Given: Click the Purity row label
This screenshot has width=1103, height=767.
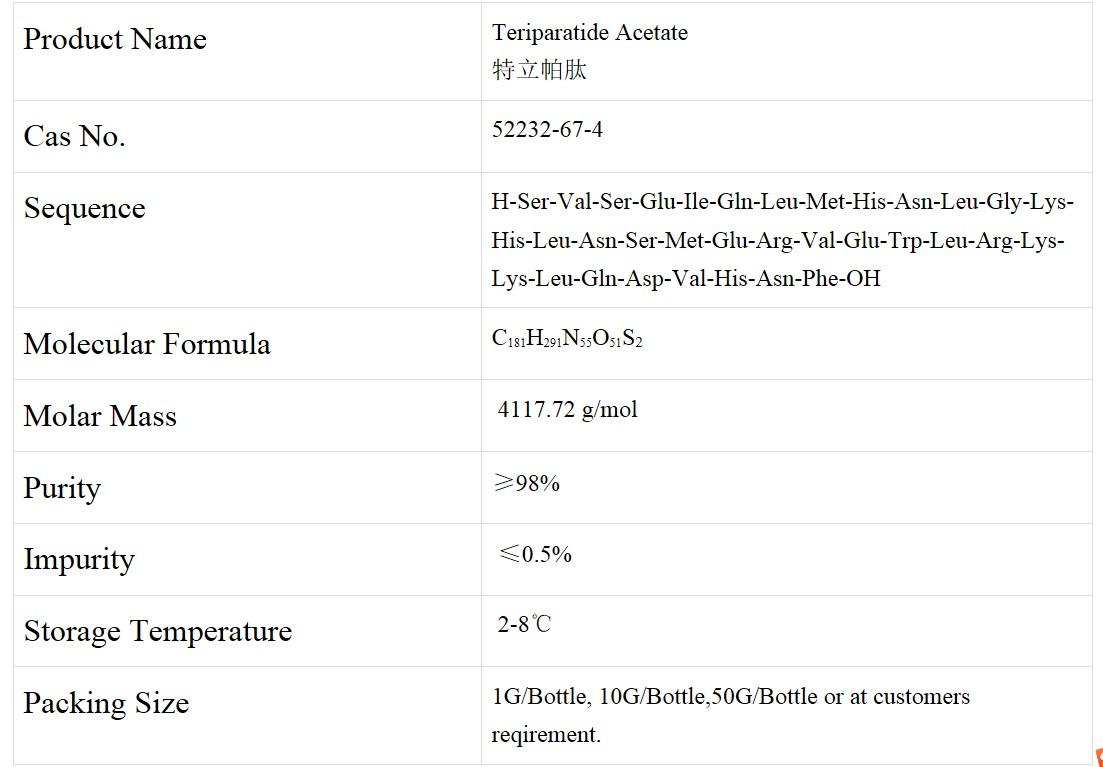Looking at the screenshot, I should tap(62, 489).
